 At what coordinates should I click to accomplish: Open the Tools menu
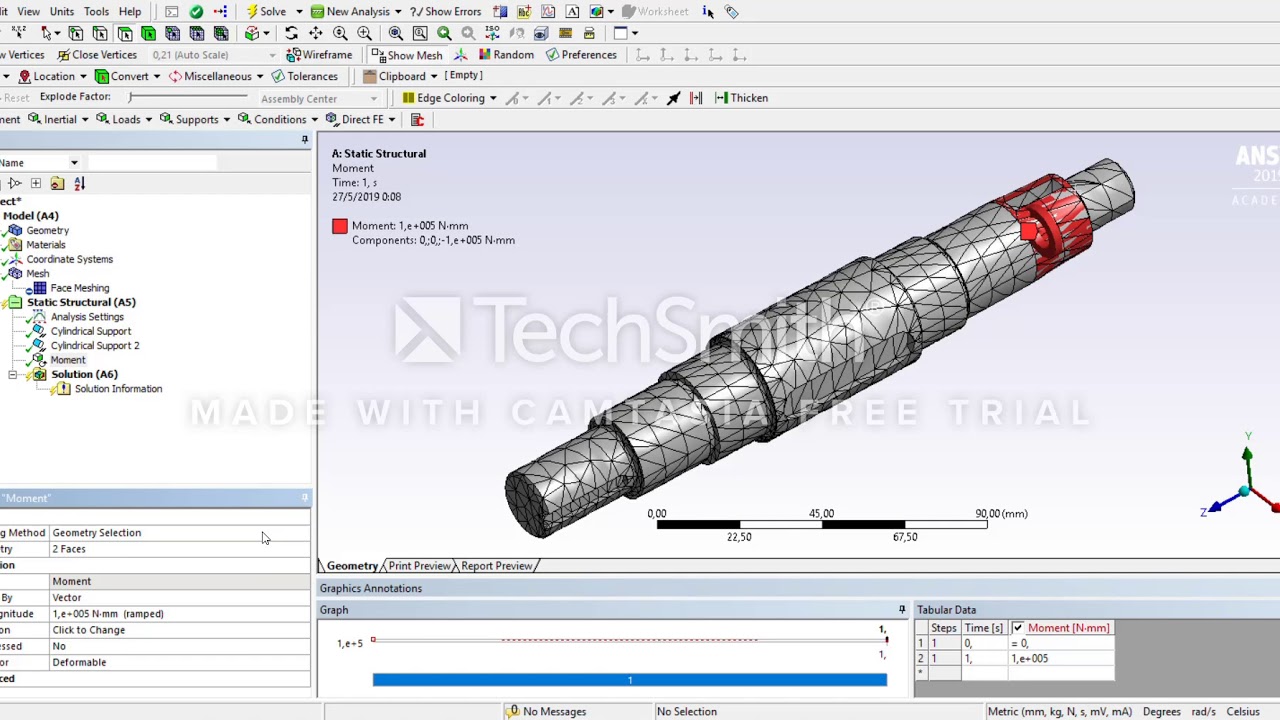[96, 11]
